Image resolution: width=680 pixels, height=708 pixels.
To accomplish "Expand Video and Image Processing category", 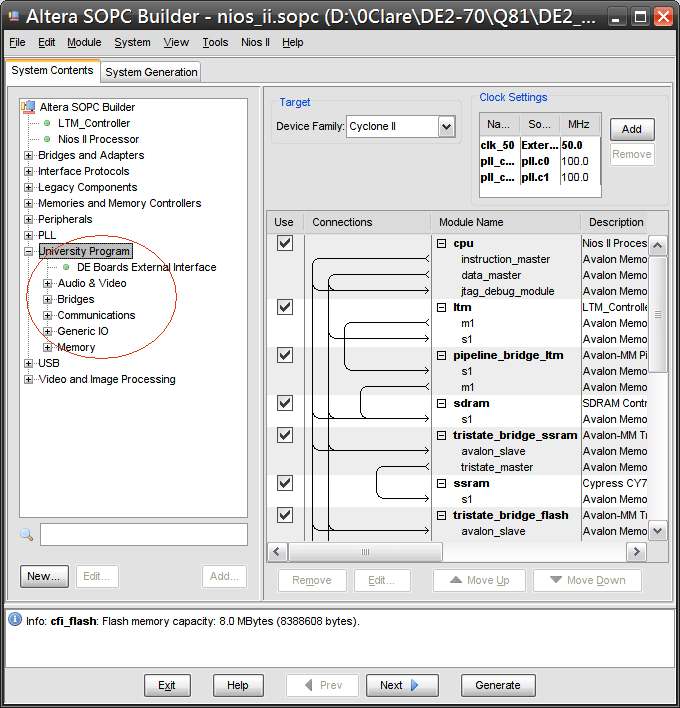I will coord(28,379).
